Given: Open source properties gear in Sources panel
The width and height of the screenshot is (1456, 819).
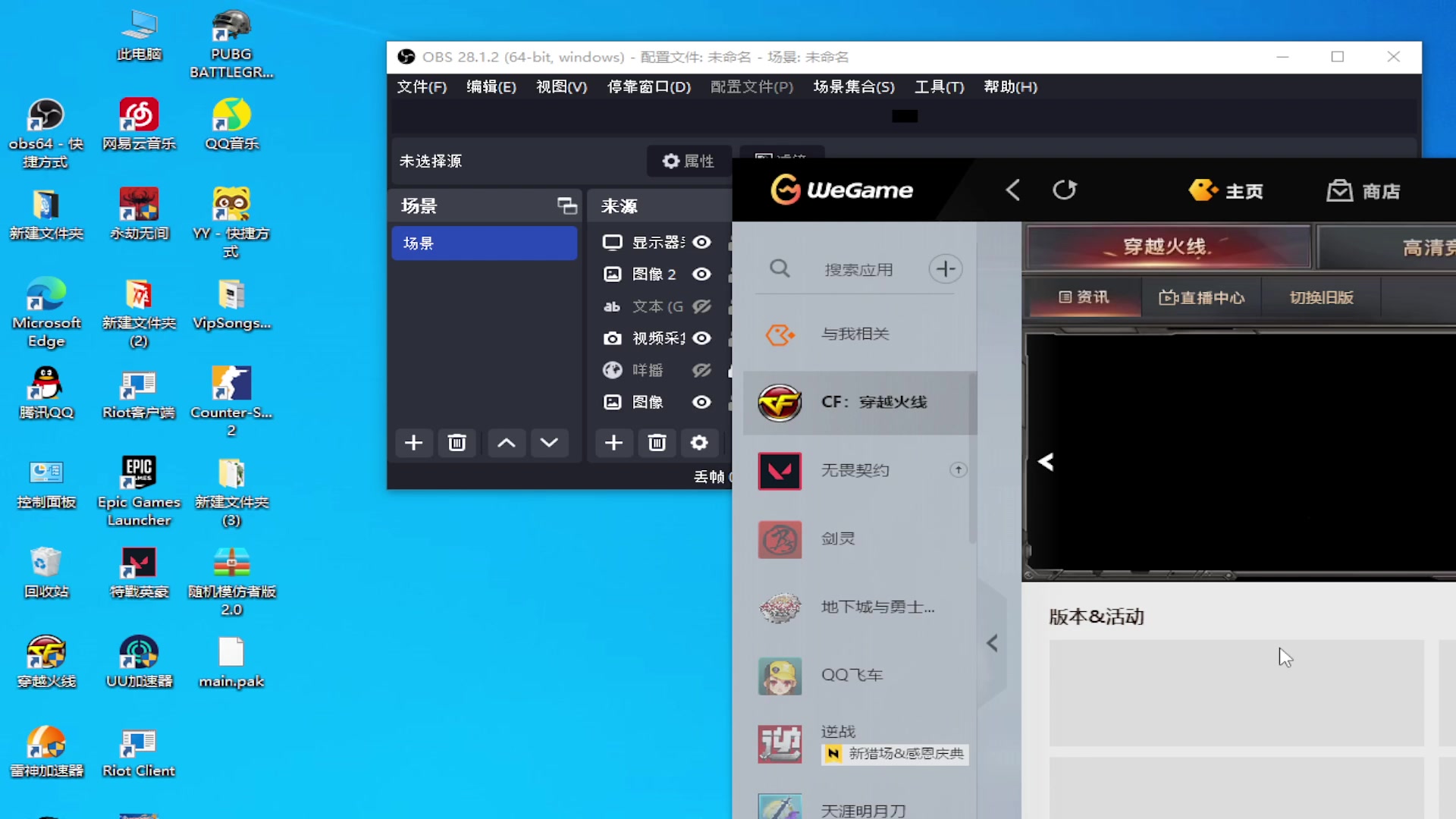Looking at the screenshot, I should pos(699,443).
